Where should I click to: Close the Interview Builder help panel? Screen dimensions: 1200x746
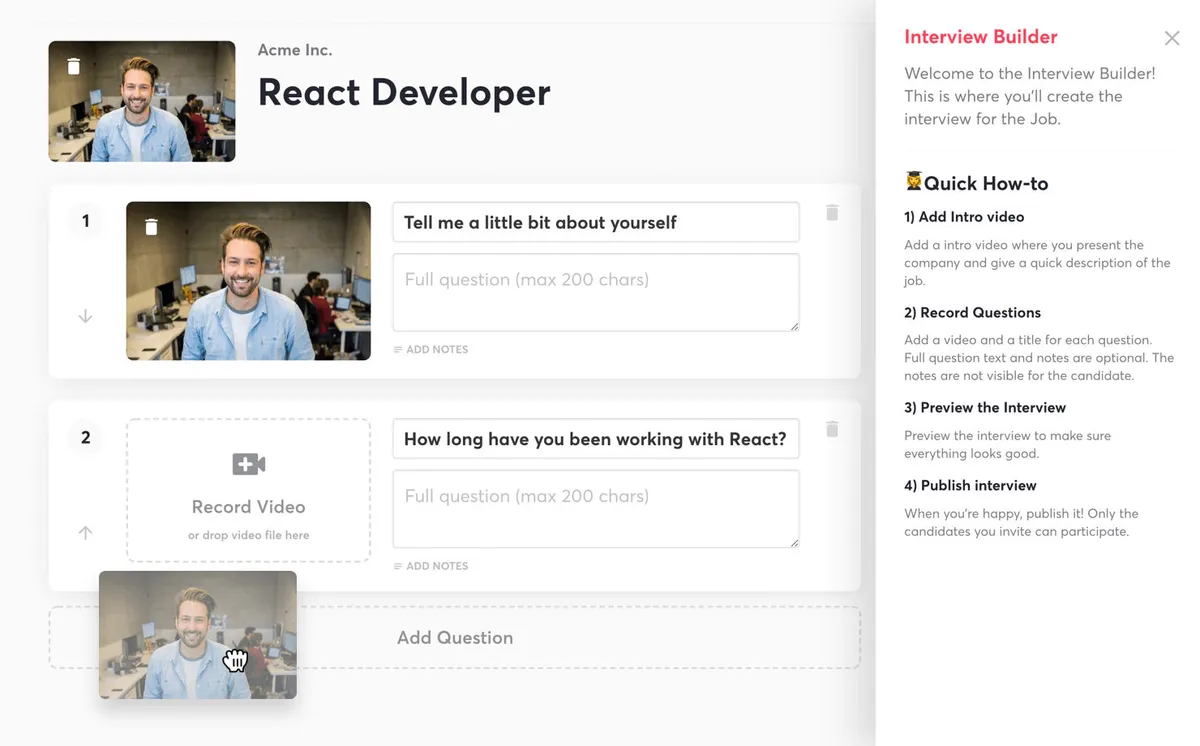pos(1171,38)
